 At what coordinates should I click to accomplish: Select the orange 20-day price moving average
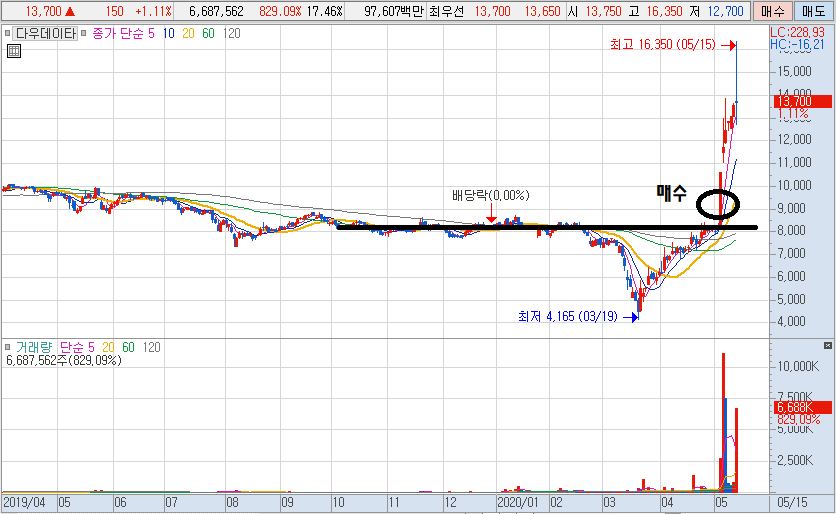(x=188, y=34)
